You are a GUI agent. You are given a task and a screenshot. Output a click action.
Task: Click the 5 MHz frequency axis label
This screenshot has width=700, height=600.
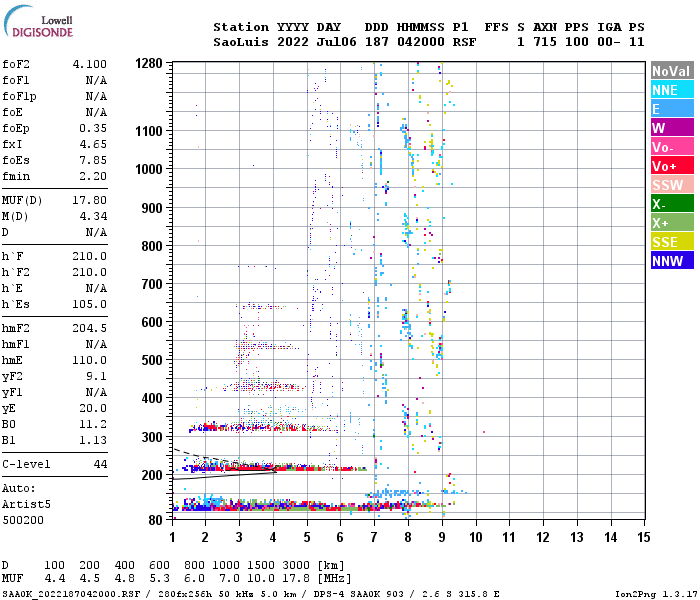307,537
